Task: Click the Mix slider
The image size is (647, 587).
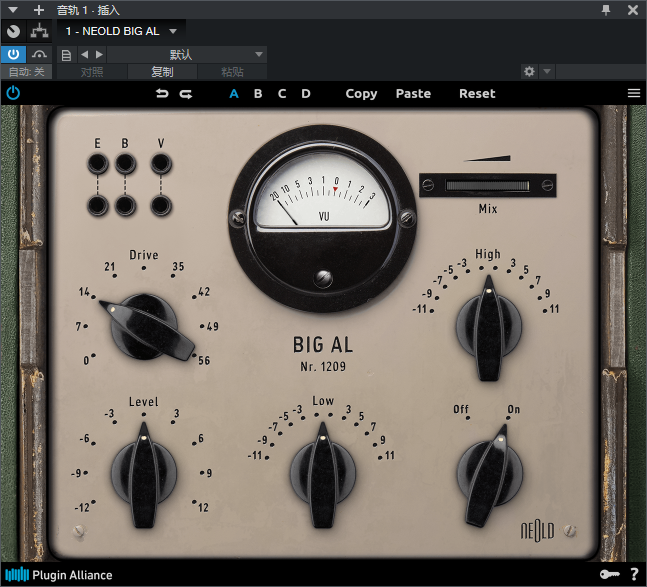Action: [x=487, y=185]
